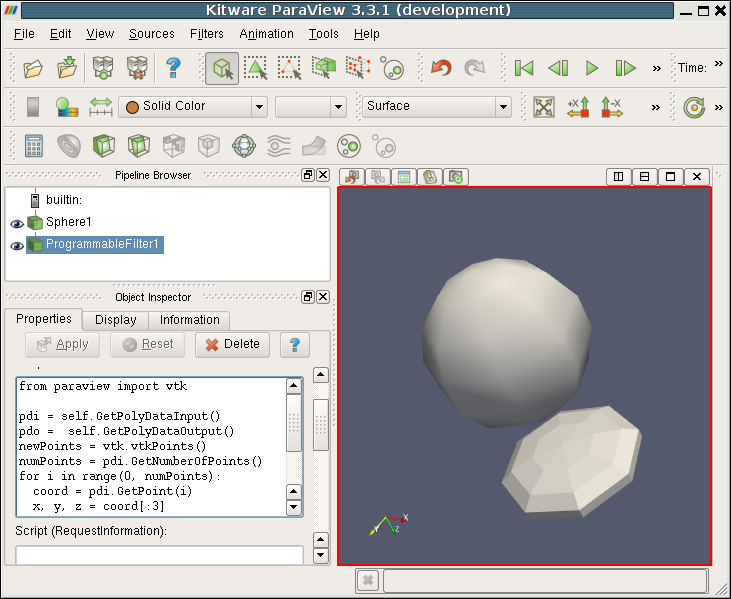
Task: Open the empty component dropdown
Action: pyautogui.click(x=310, y=107)
